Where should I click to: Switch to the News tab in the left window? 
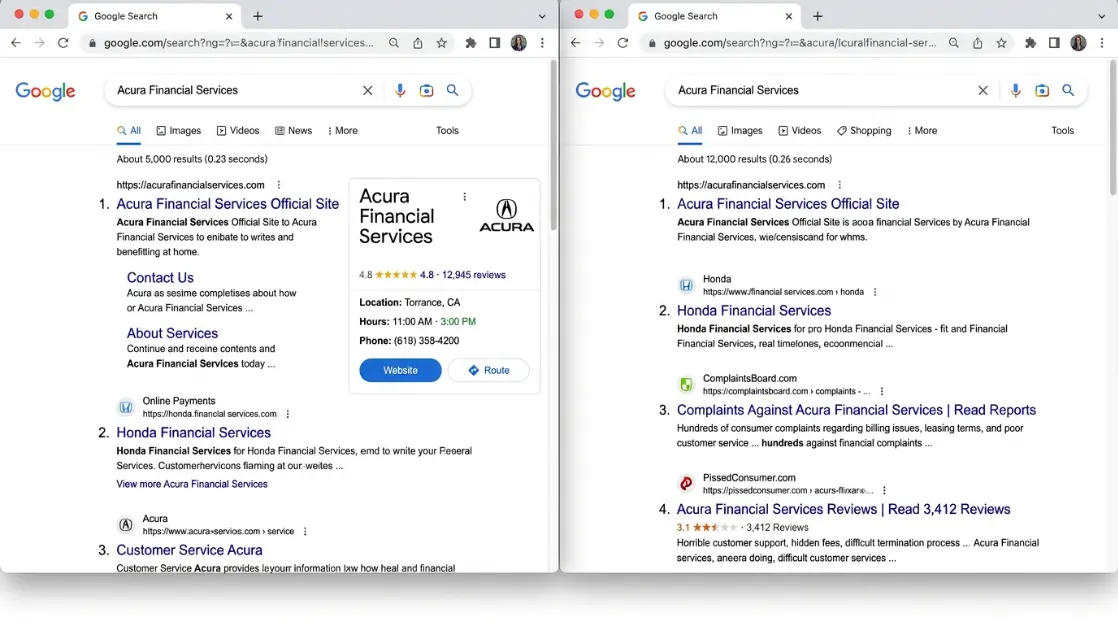pyautogui.click(x=294, y=131)
